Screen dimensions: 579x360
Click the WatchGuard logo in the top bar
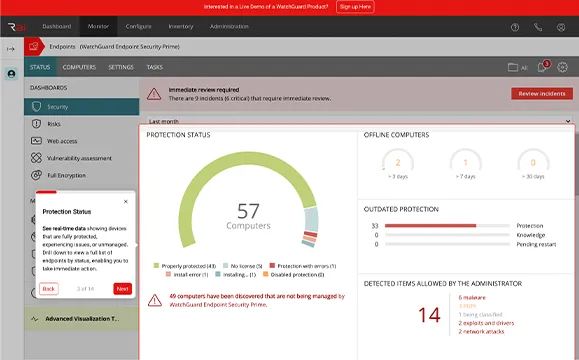17,27
